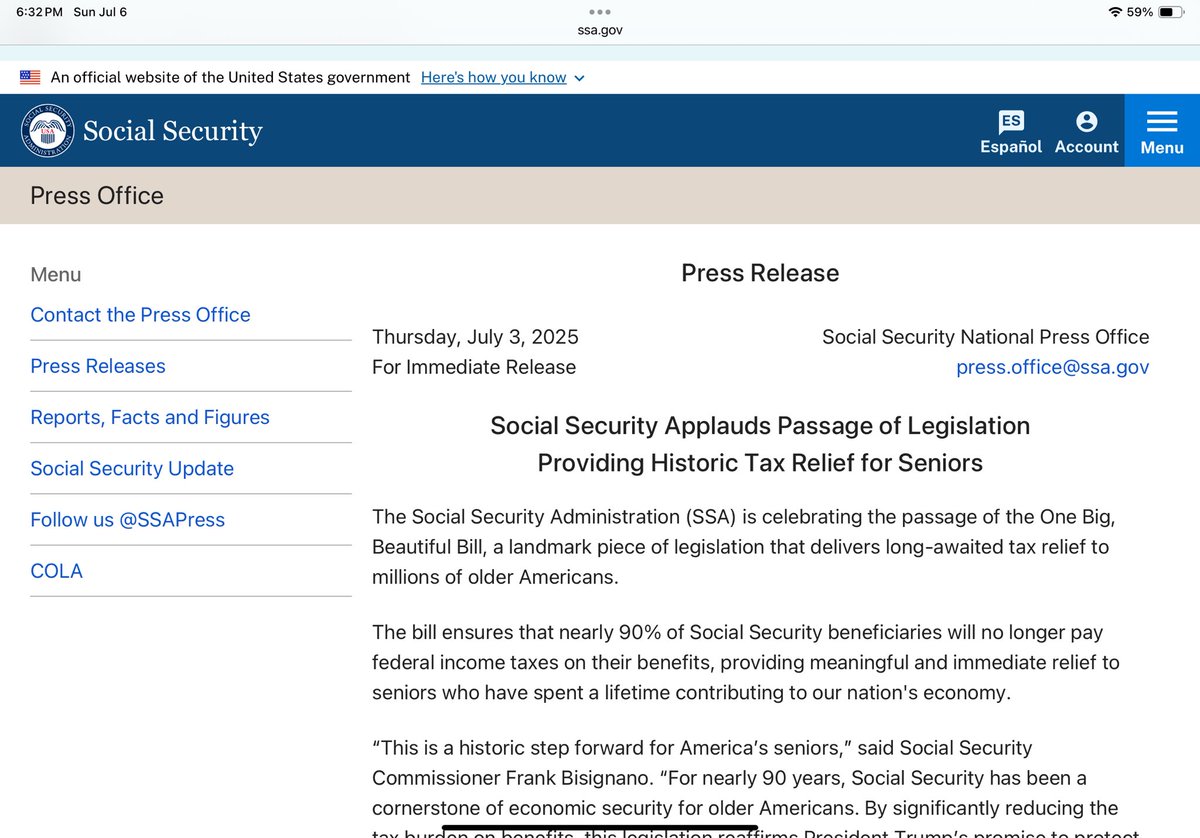Click the Press Office header title
This screenshot has width=1200, height=838.
[x=97, y=195]
